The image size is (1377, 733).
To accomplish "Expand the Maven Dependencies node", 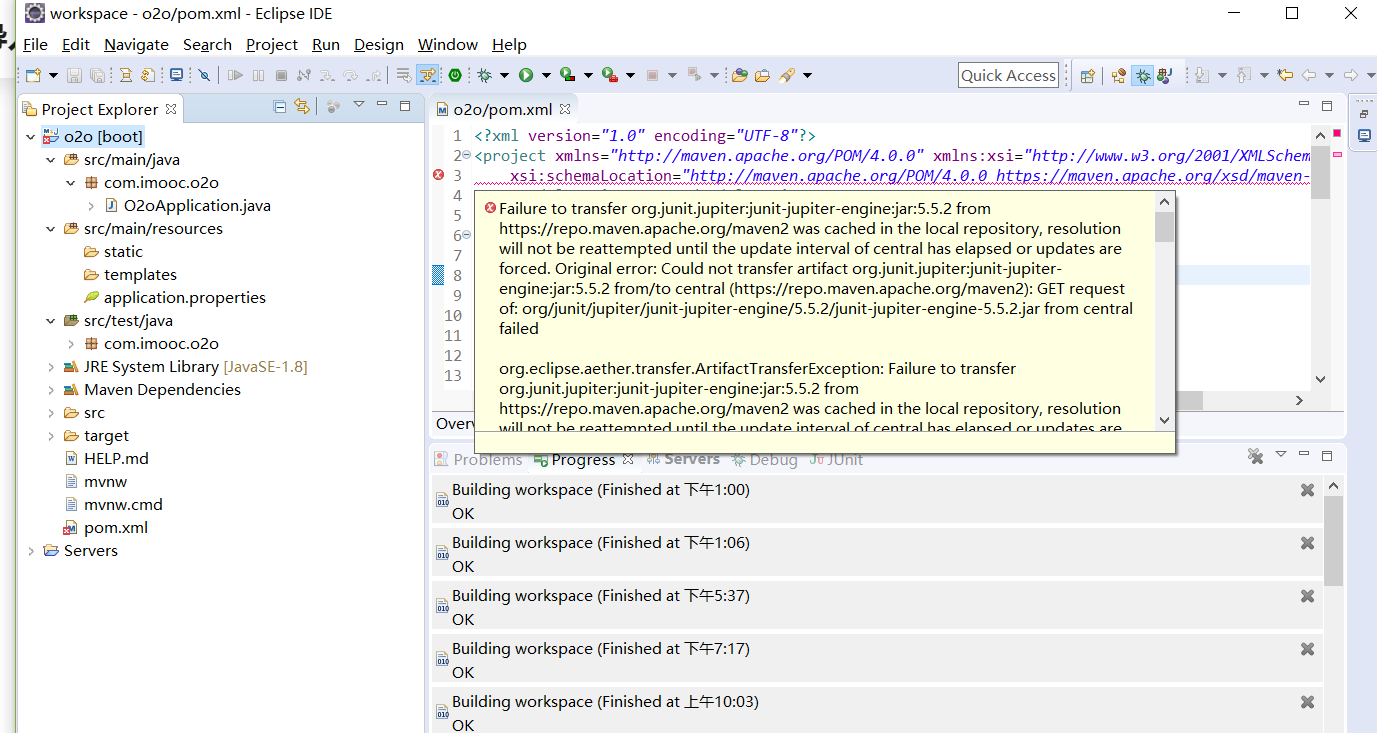I will click(51, 390).
